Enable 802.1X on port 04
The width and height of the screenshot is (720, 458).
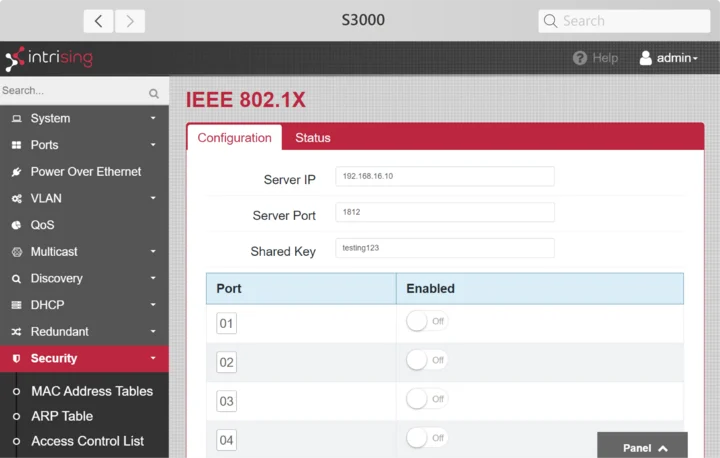click(427, 438)
